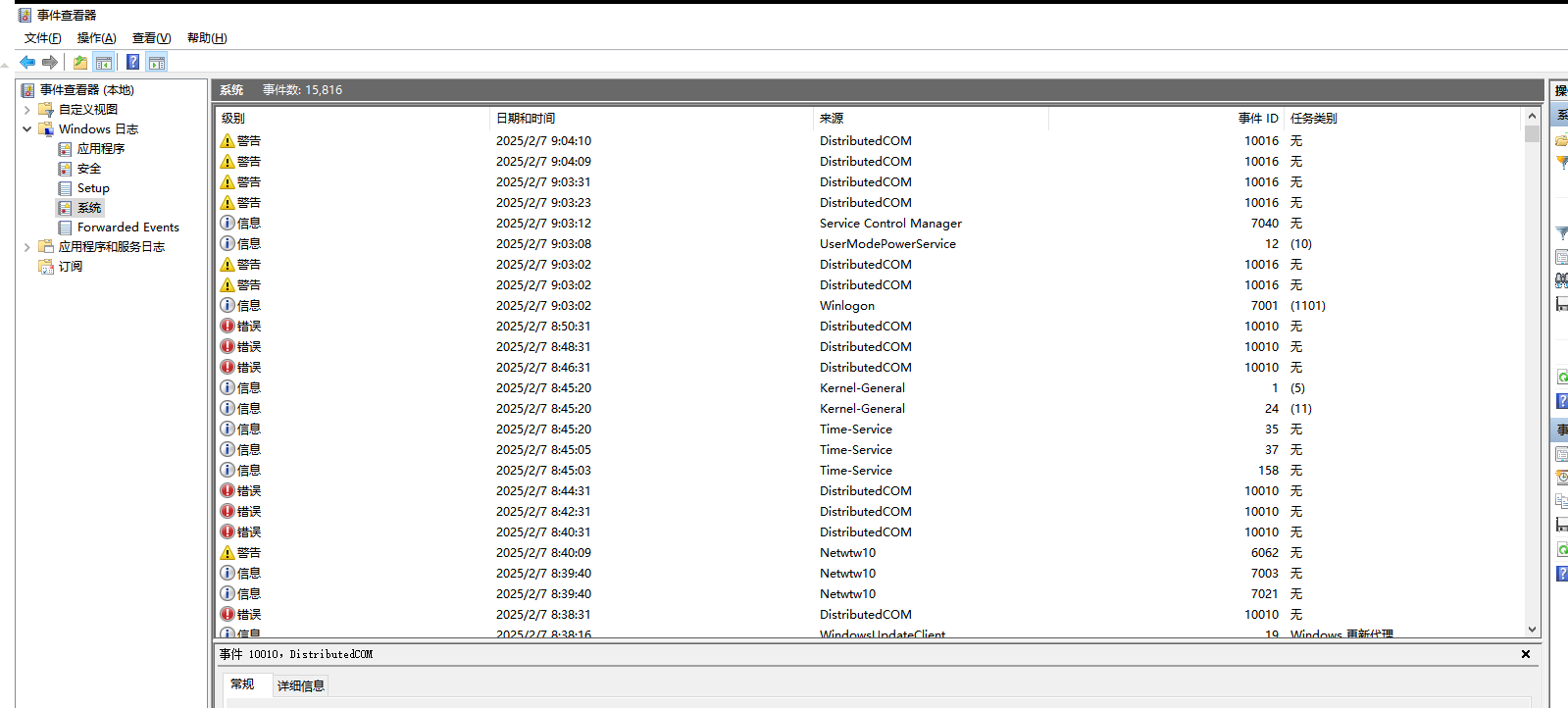Click the Forward arrow in toolbar

[x=50, y=63]
